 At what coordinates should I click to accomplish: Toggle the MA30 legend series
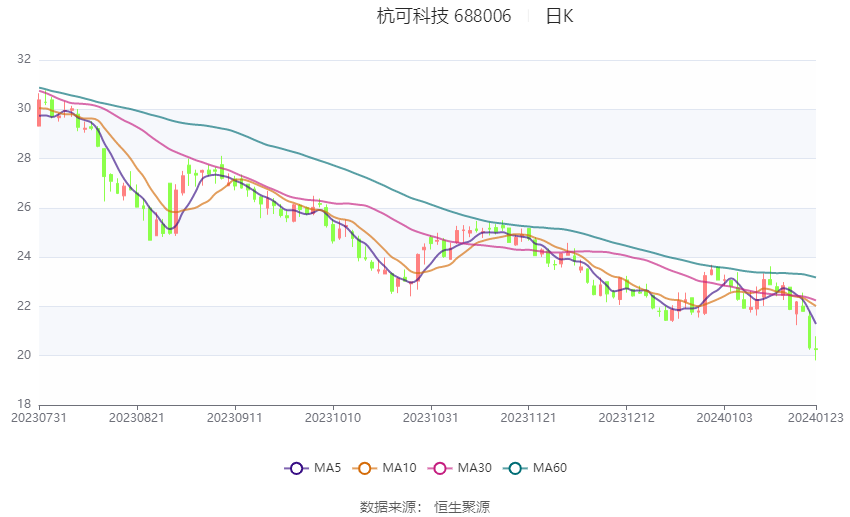(460, 468)
